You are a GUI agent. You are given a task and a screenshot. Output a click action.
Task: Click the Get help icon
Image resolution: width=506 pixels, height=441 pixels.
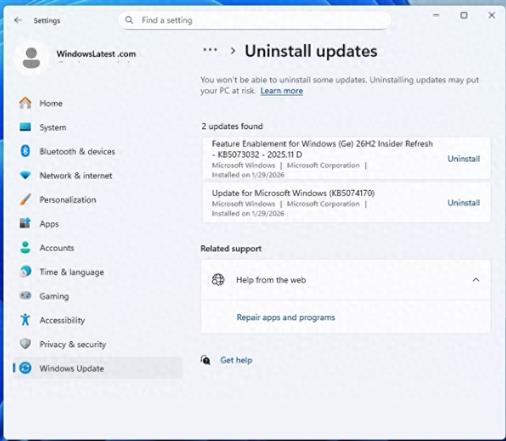[206, 360]
